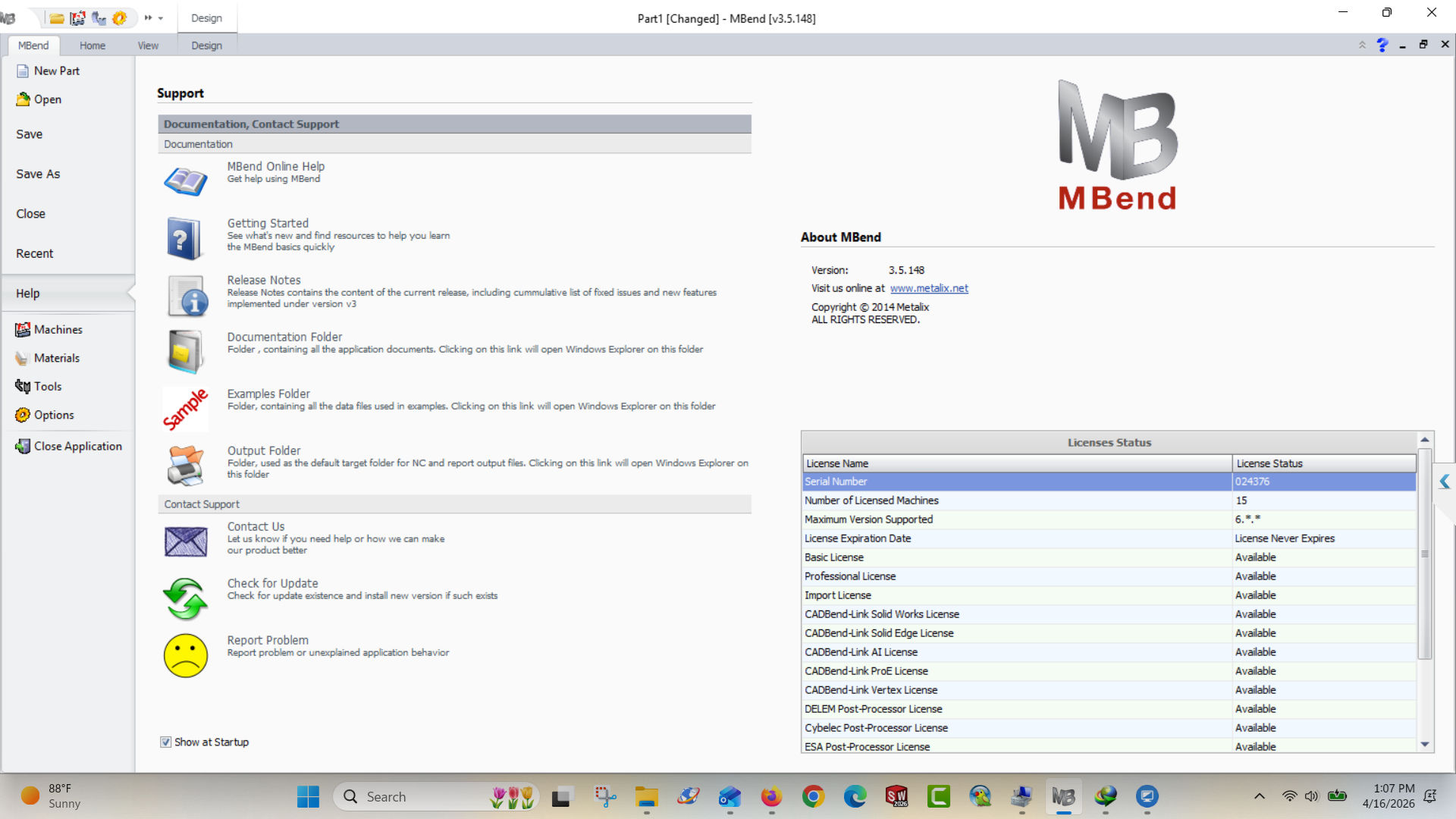Collapse the ribbon with double-chevron icon
The height and width of the screenshot is (819, 1456).
(1362, 45)
